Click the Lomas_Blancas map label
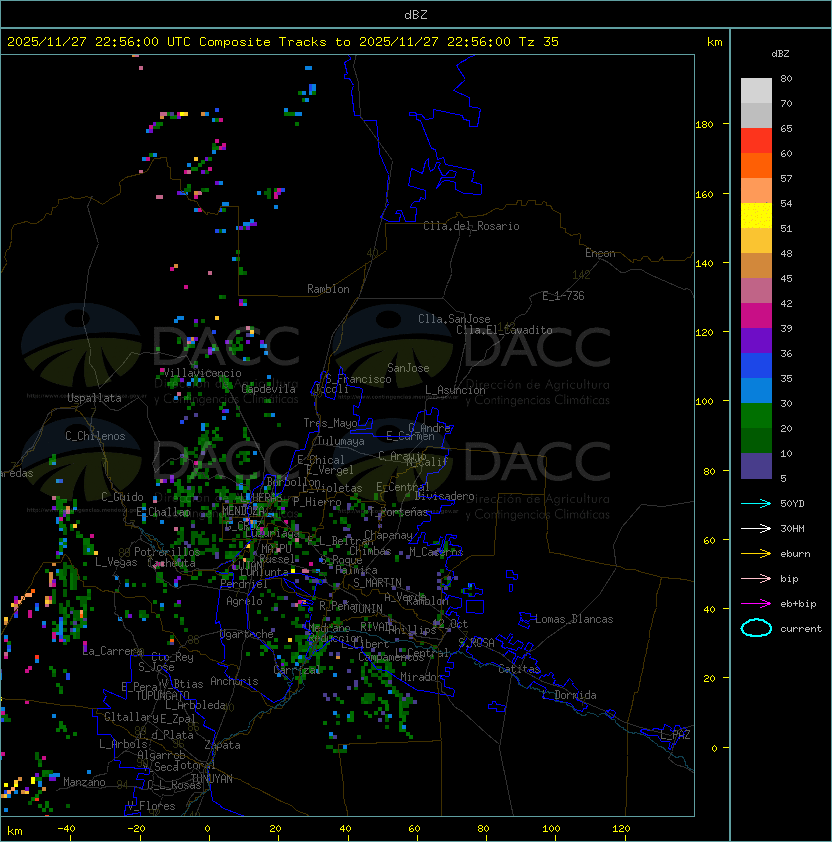 click(x=574, y=619)
